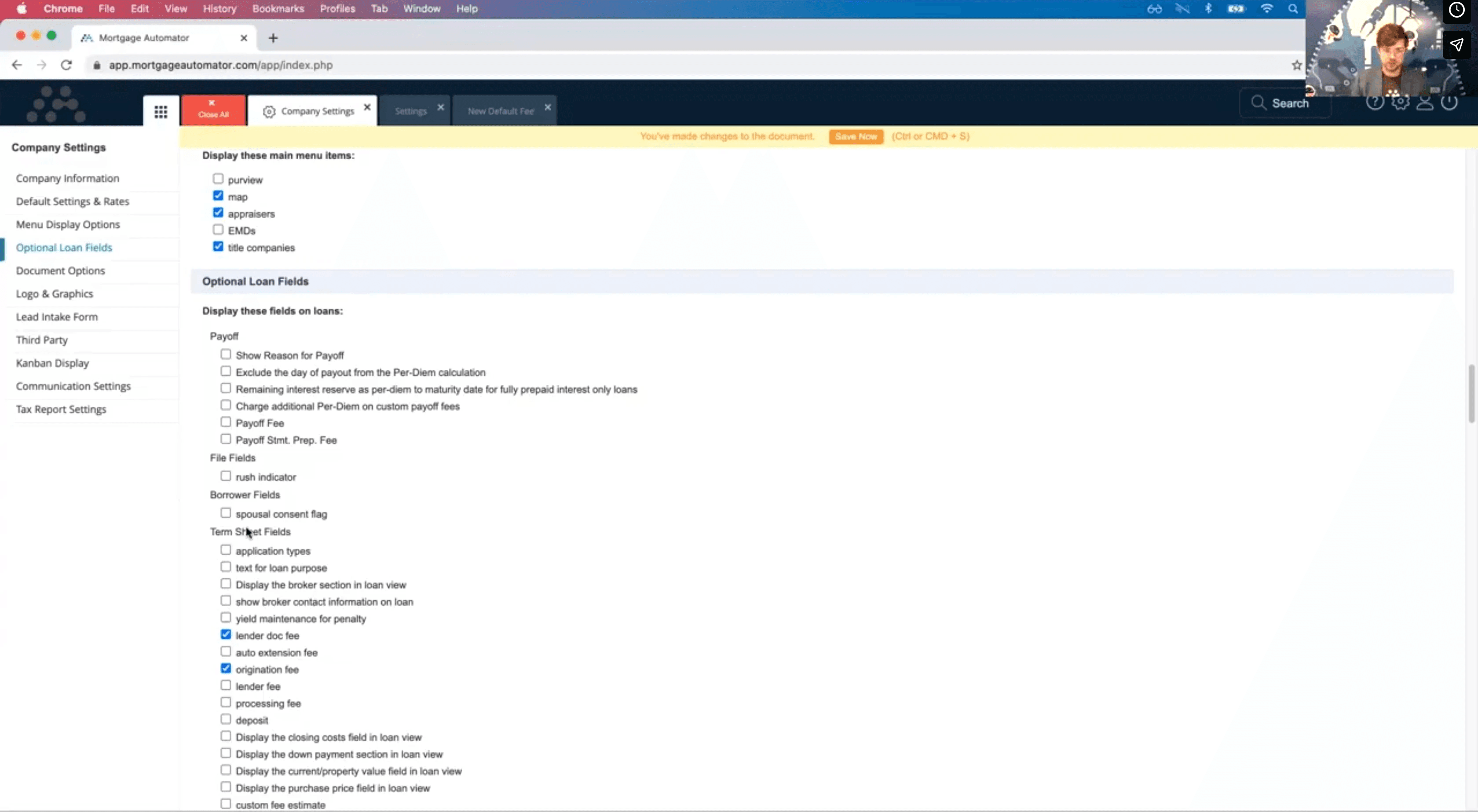Click the Mortgage Automator dots logo
The height and width of the screenshot is (812, 1478).
(56, 104)
